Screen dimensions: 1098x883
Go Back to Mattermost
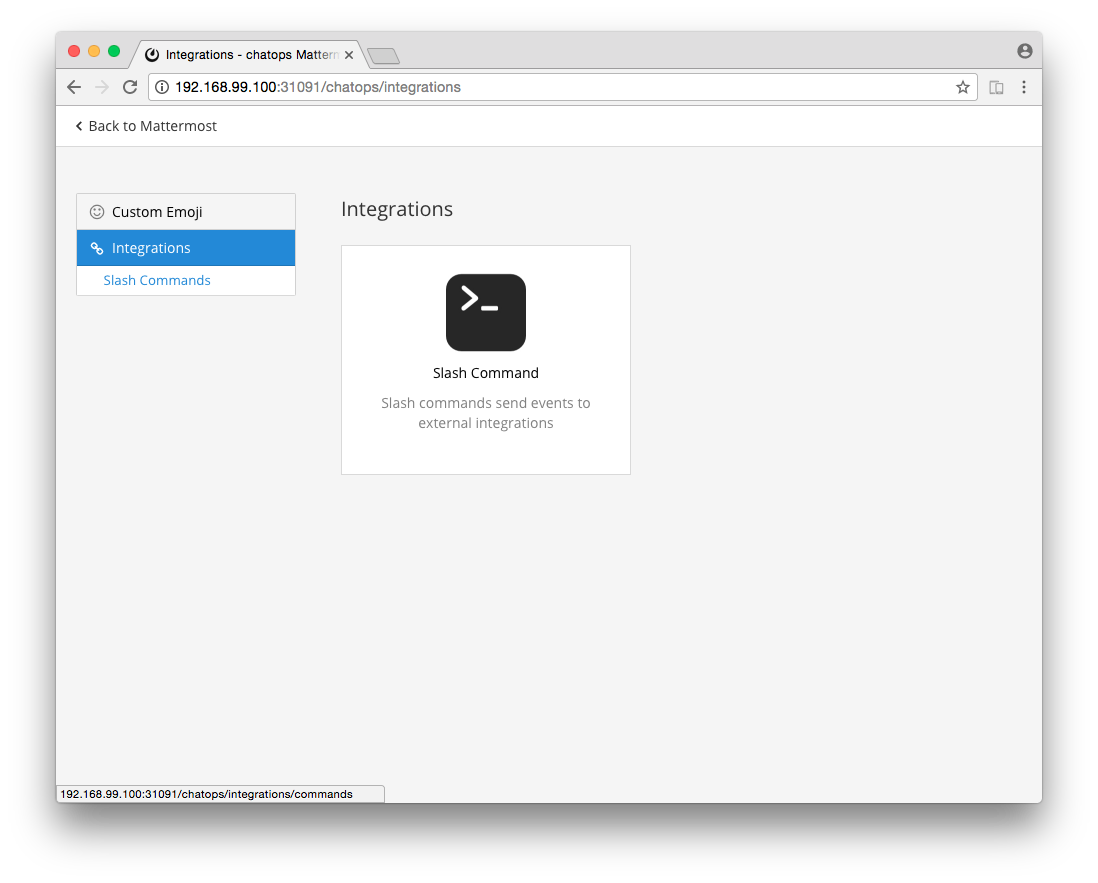(146, 126)
